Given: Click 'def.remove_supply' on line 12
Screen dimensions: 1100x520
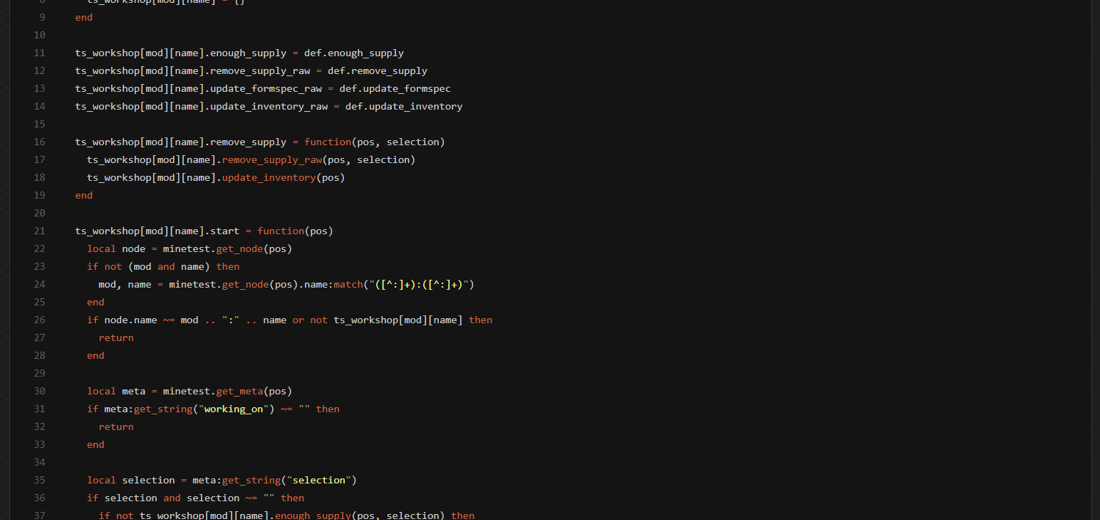Looking at the screenshot, I should tap(377, 71).
